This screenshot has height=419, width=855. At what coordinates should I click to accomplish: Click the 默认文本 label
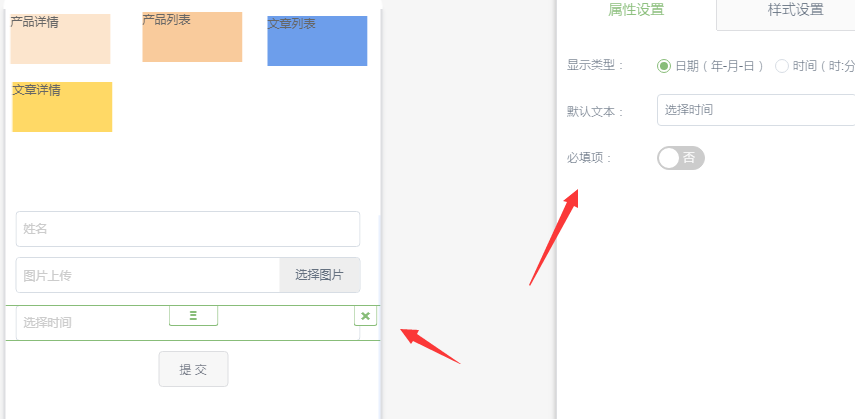[595, 111]
